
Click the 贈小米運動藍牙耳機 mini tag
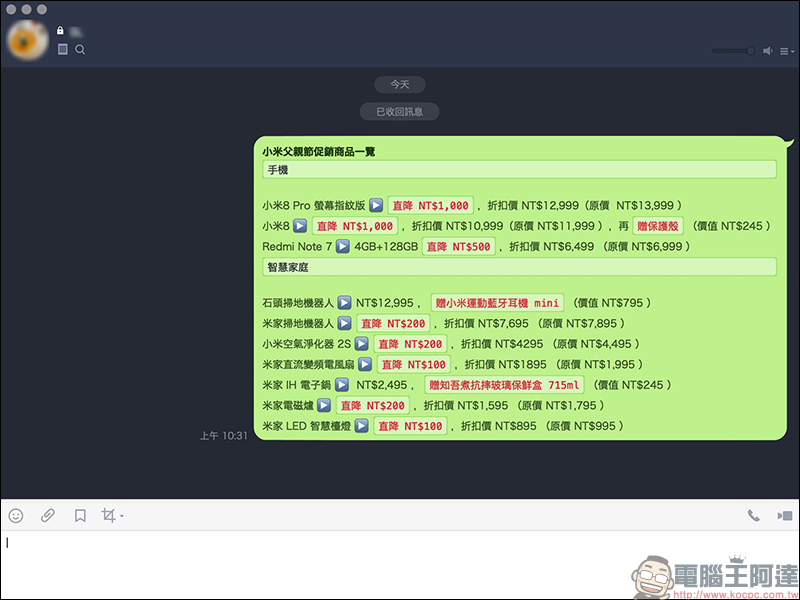(x=497, y=303)
